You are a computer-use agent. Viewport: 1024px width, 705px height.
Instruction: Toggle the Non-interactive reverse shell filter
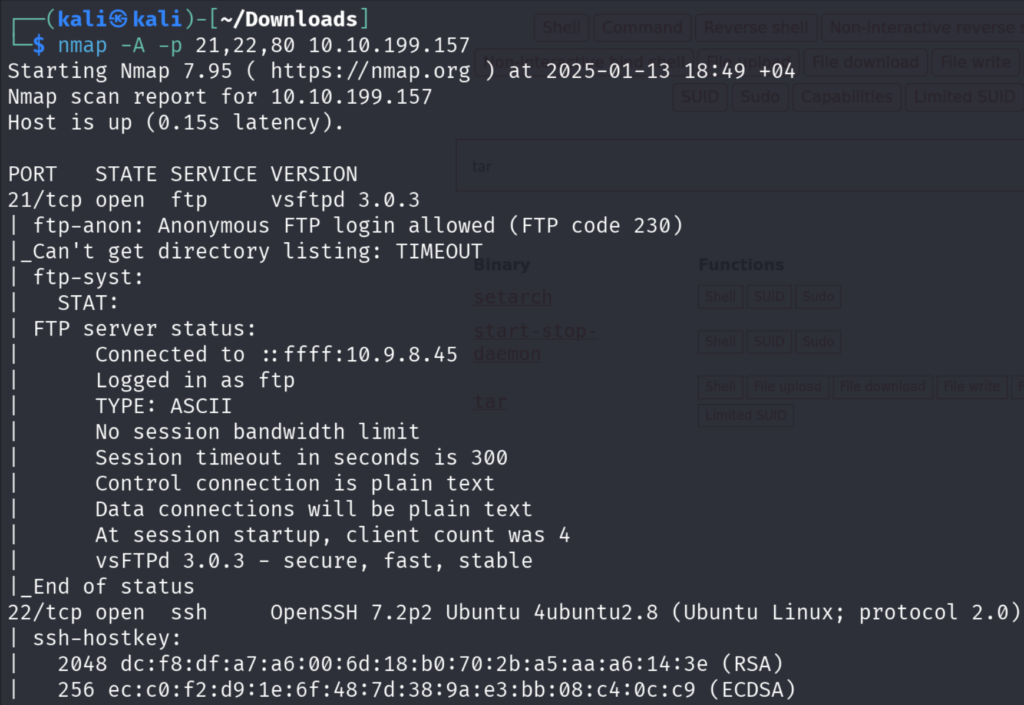tap(926, 27)
